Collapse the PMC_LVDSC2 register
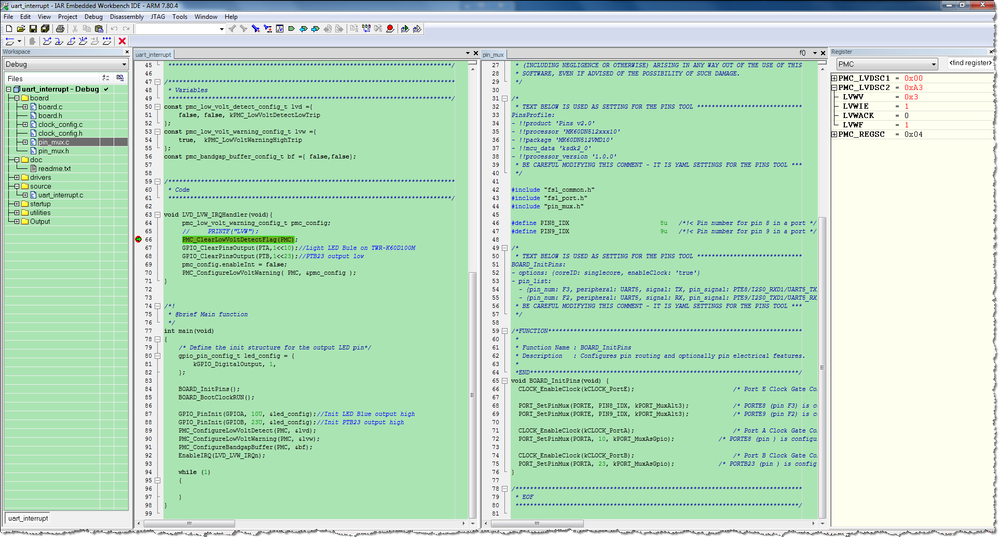 [834, 87]
